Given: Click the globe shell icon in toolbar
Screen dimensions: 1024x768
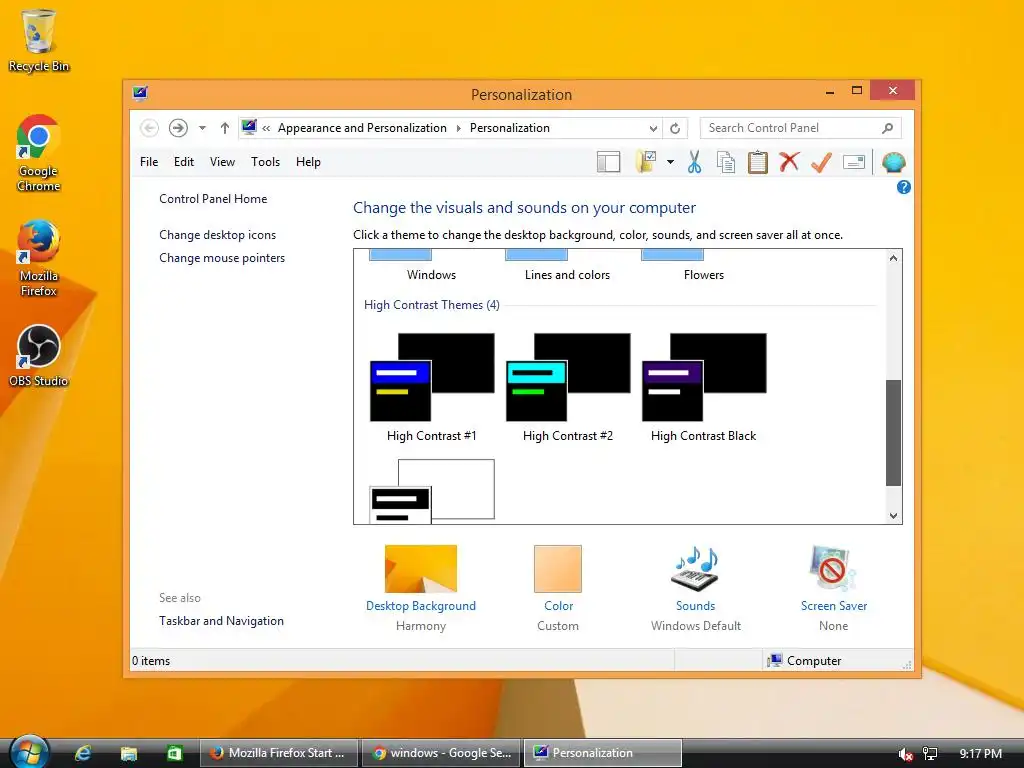Looking at the screenshot, I should pos(893,162).
